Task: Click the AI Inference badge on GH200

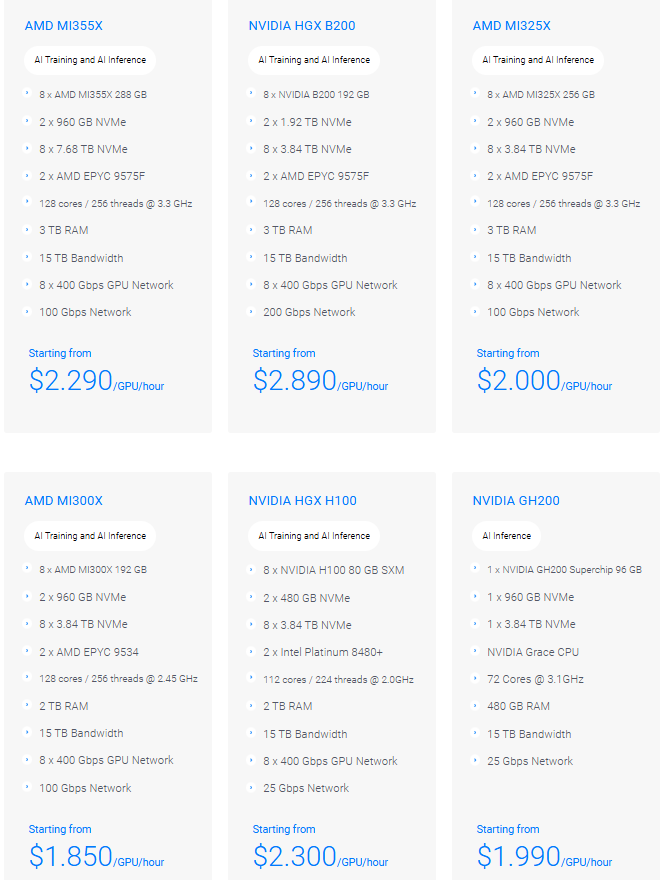Action: pyautogui.click(x=507, y=536)
